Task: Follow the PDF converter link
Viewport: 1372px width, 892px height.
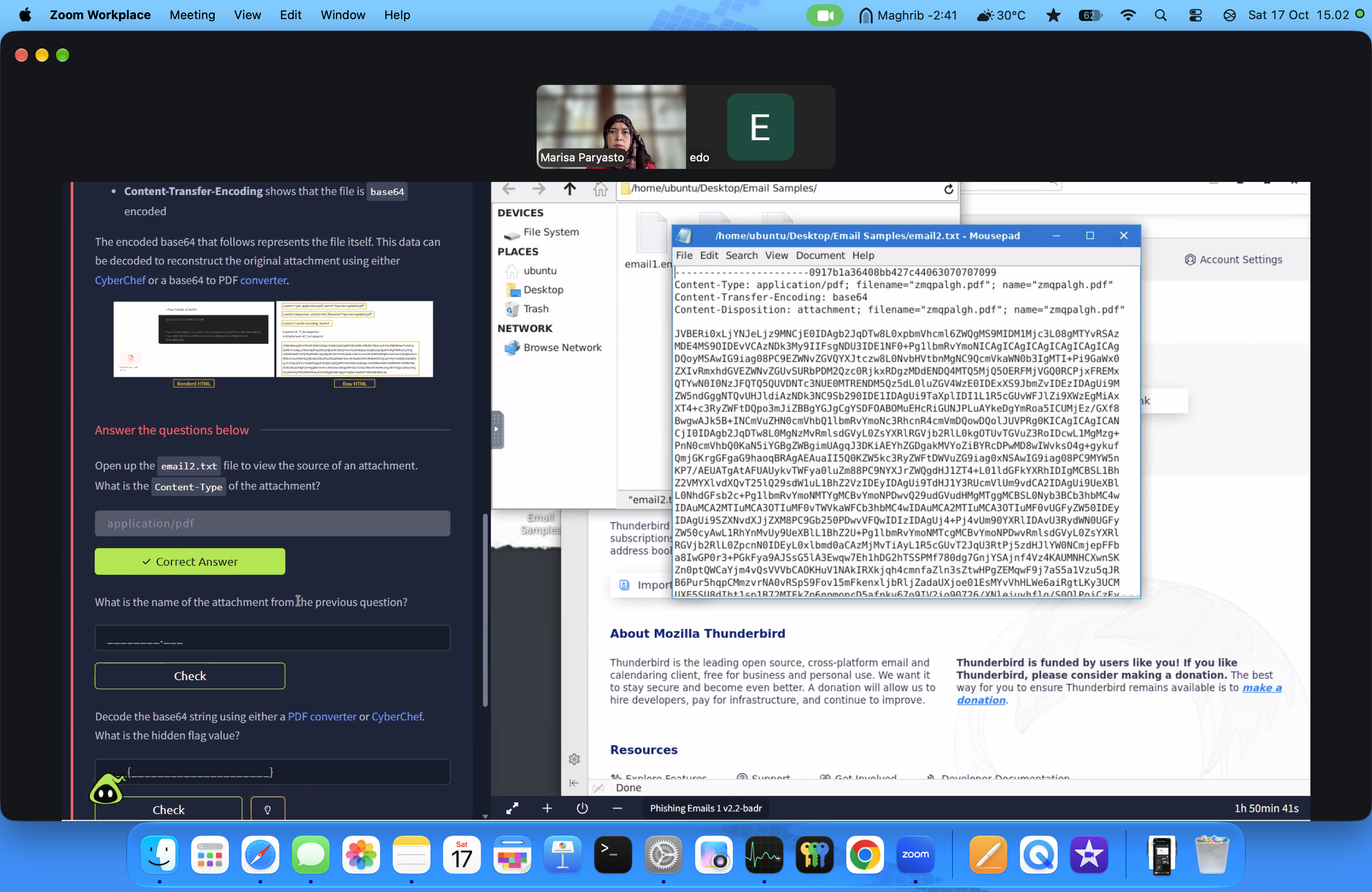Action: coord(322,716)
